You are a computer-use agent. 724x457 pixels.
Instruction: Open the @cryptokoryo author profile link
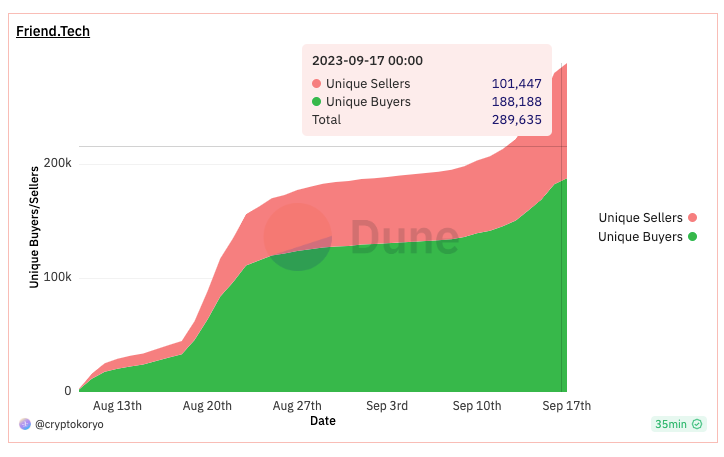point(69,424)
